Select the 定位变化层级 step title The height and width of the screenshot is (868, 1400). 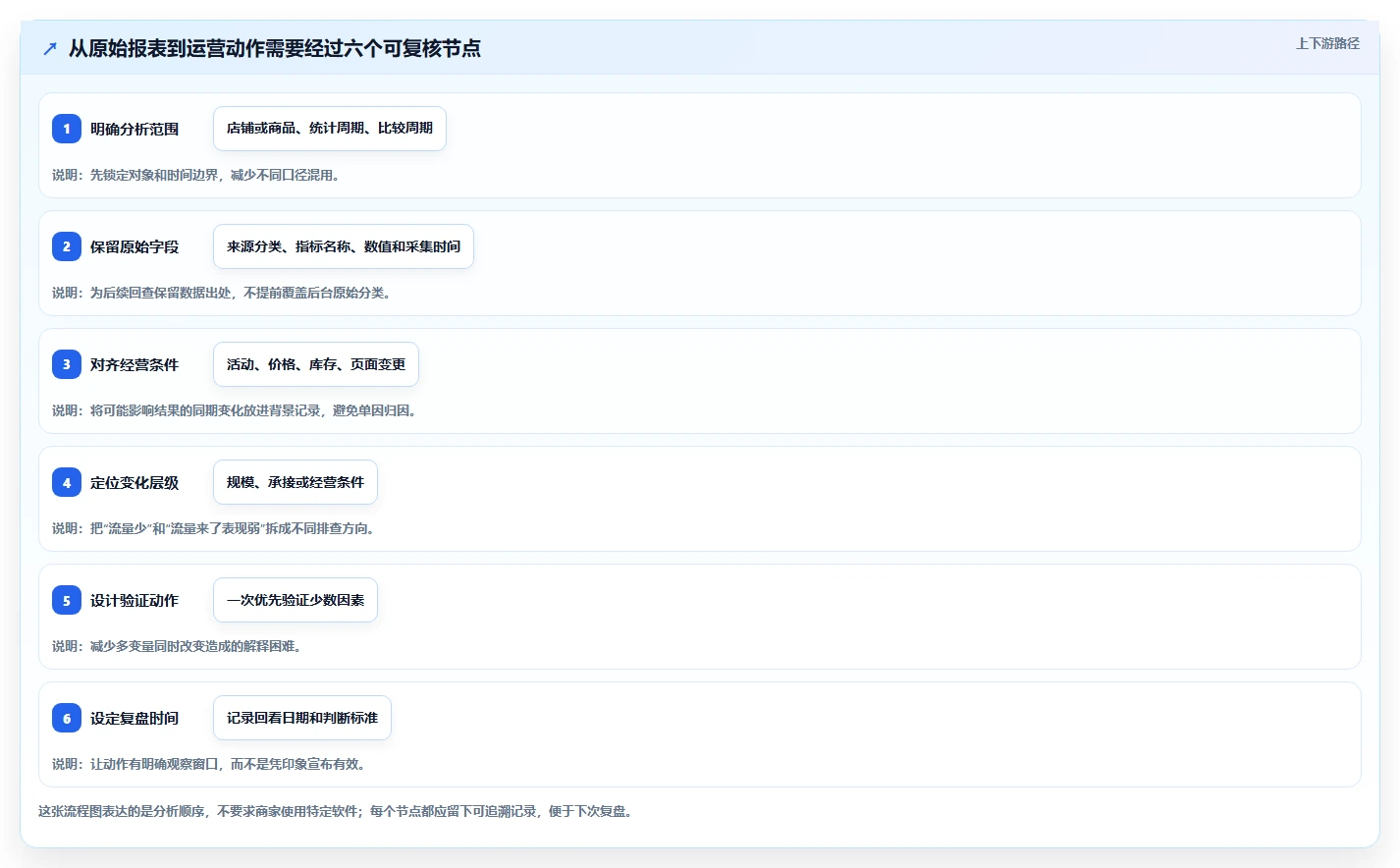point(135,482)
